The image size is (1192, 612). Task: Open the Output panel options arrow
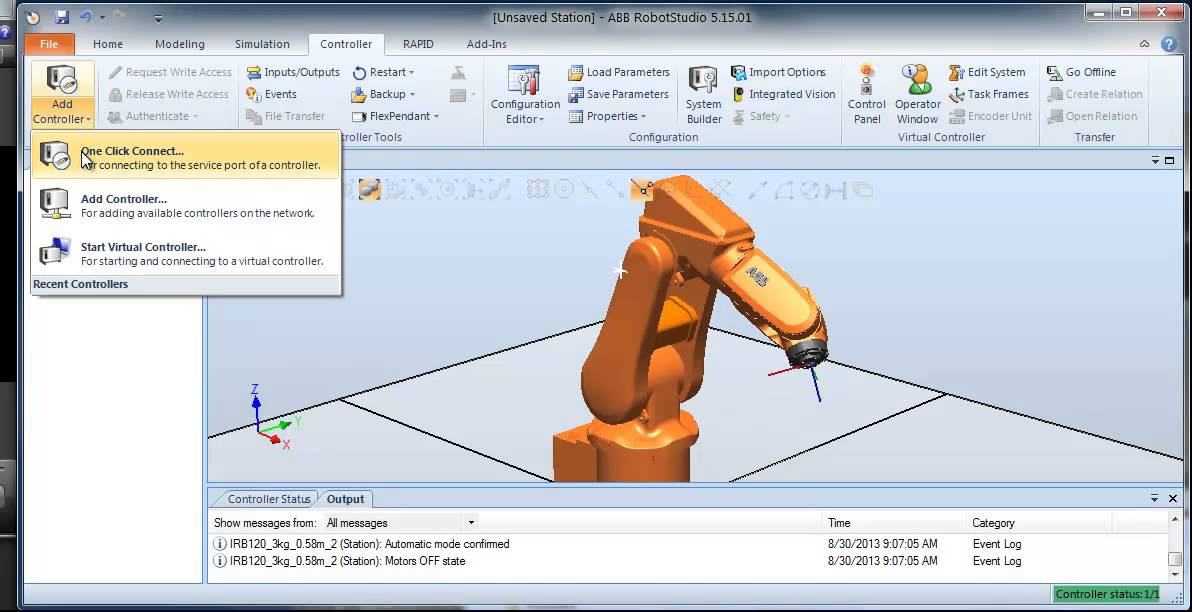(x=1154, y=499)
